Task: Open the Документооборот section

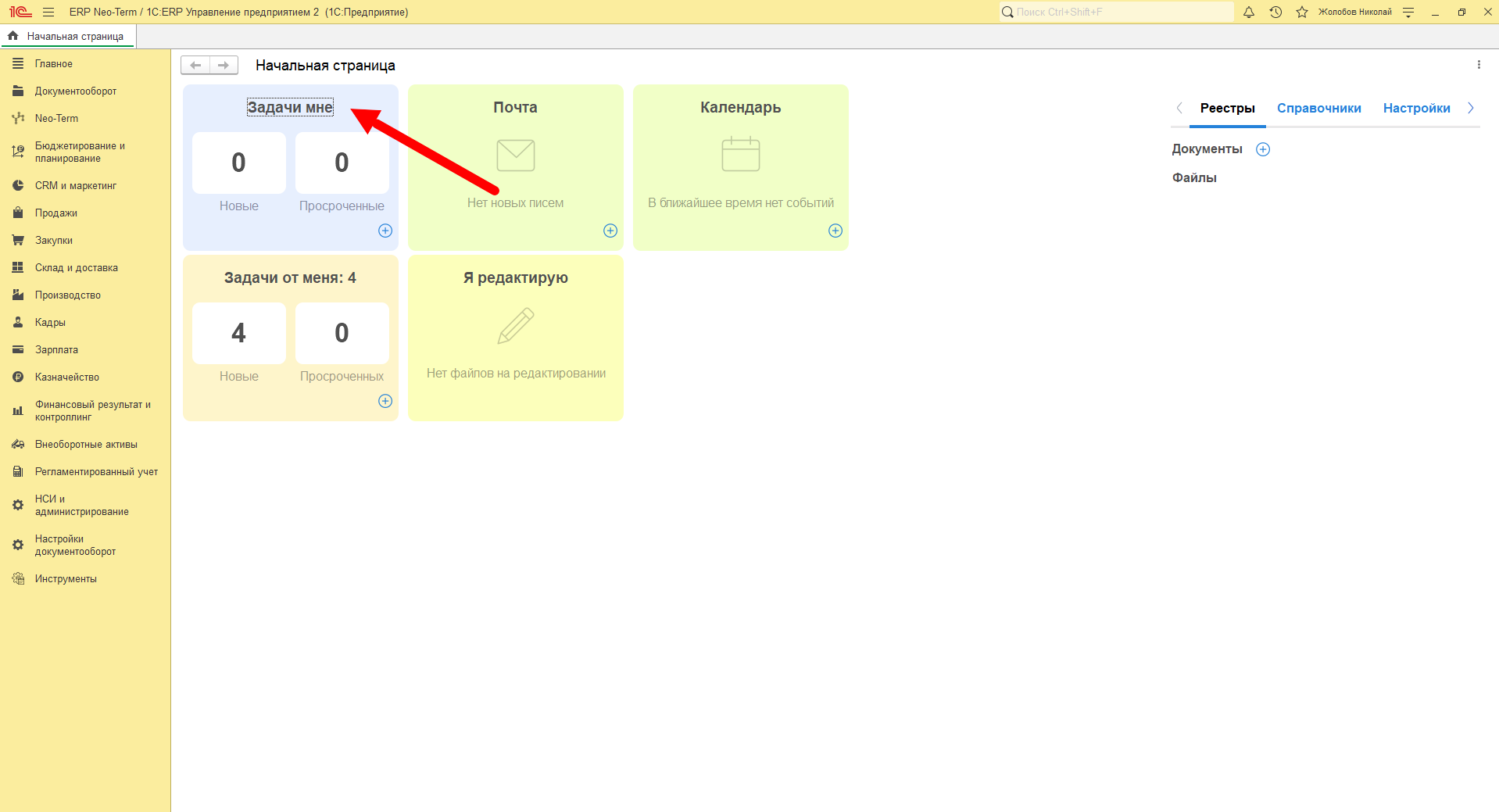Action: (x=85, y=91)
